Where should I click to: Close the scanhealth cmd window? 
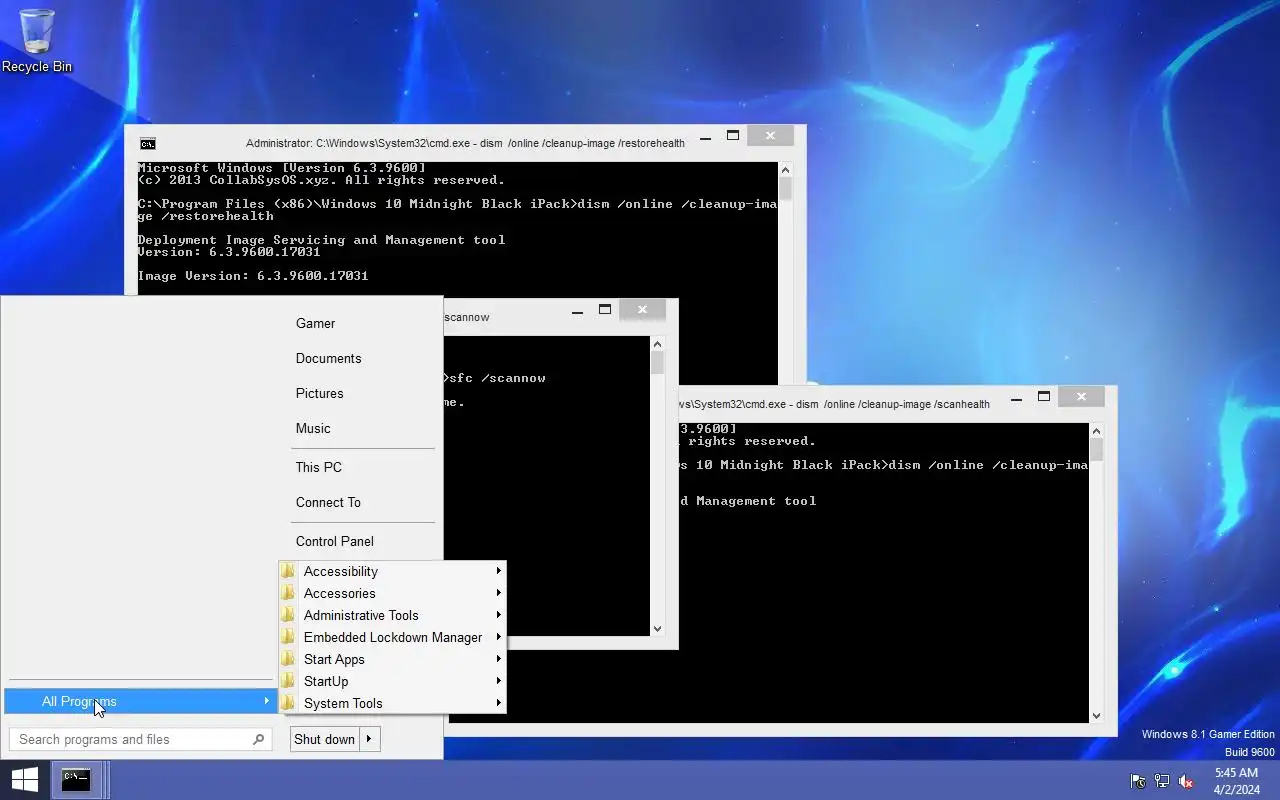point(1081,397)
